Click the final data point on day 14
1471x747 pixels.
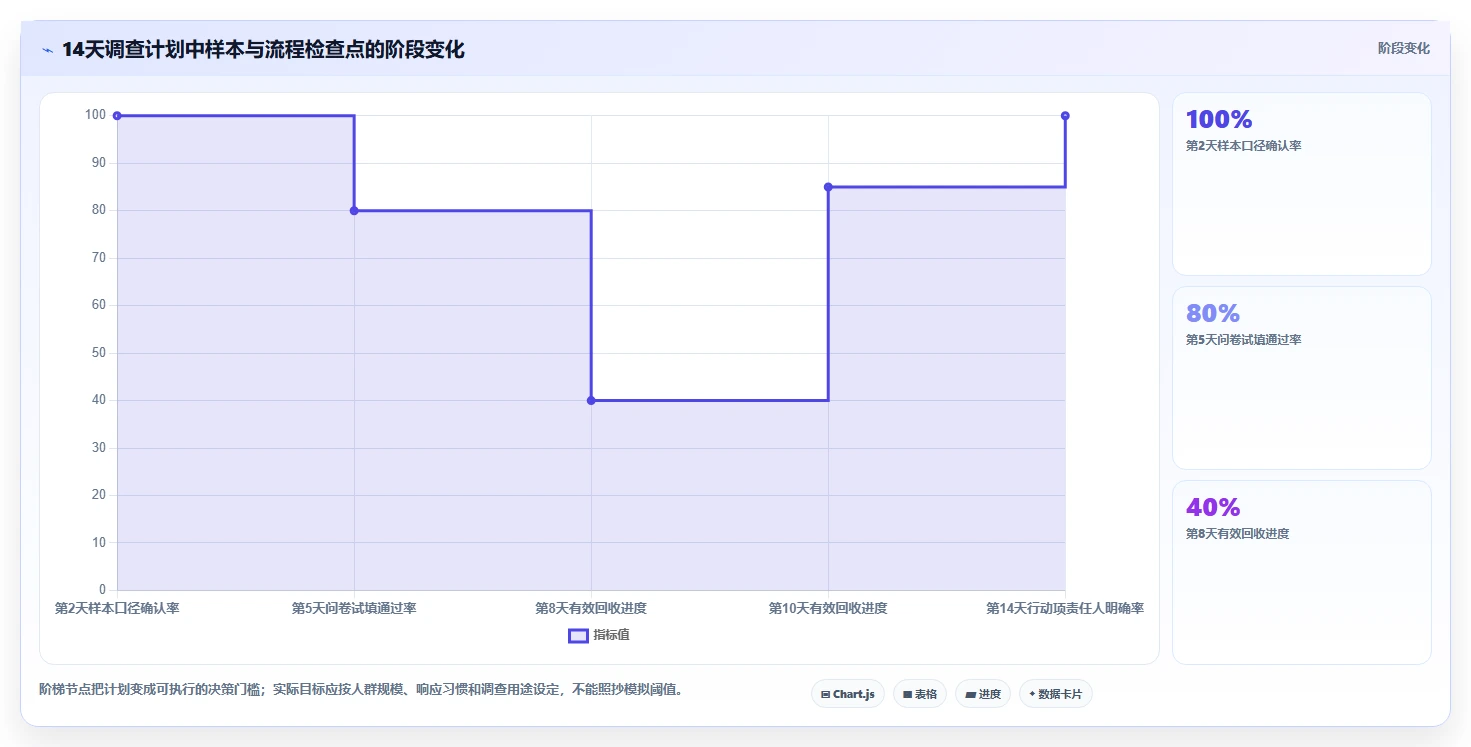coord(1065,116)
